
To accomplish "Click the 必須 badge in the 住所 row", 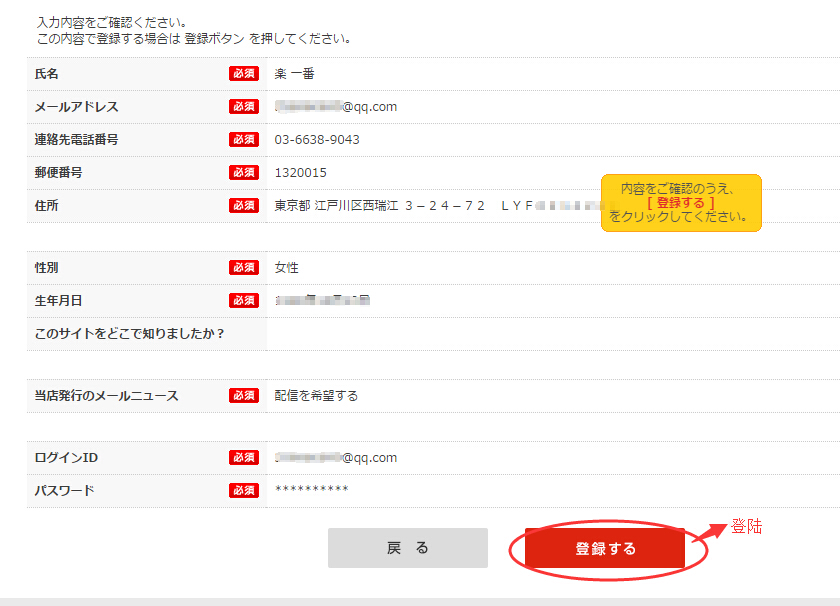I will point(244,206).
